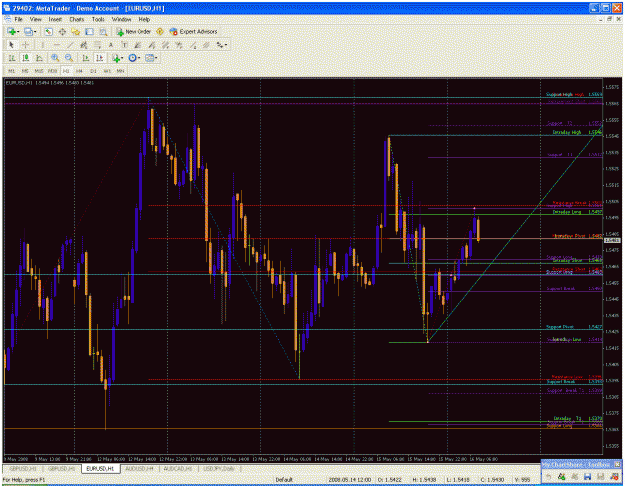Screen dimensions: 625x486
Task: Show the Terminal window icon
Action: pyautogui.click(x=89, y=31)
